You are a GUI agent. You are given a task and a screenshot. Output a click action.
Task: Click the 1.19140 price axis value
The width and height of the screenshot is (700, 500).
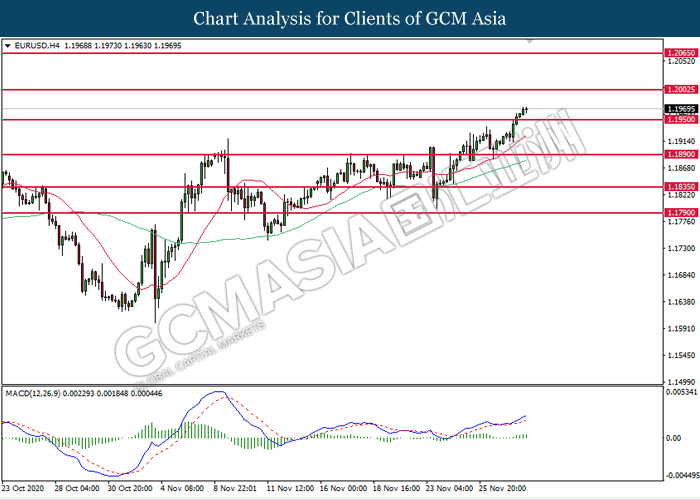point(681,141)
